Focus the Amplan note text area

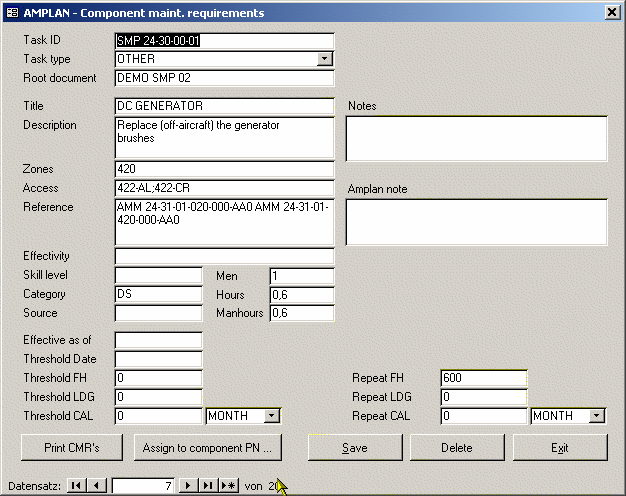coord(476,222)
